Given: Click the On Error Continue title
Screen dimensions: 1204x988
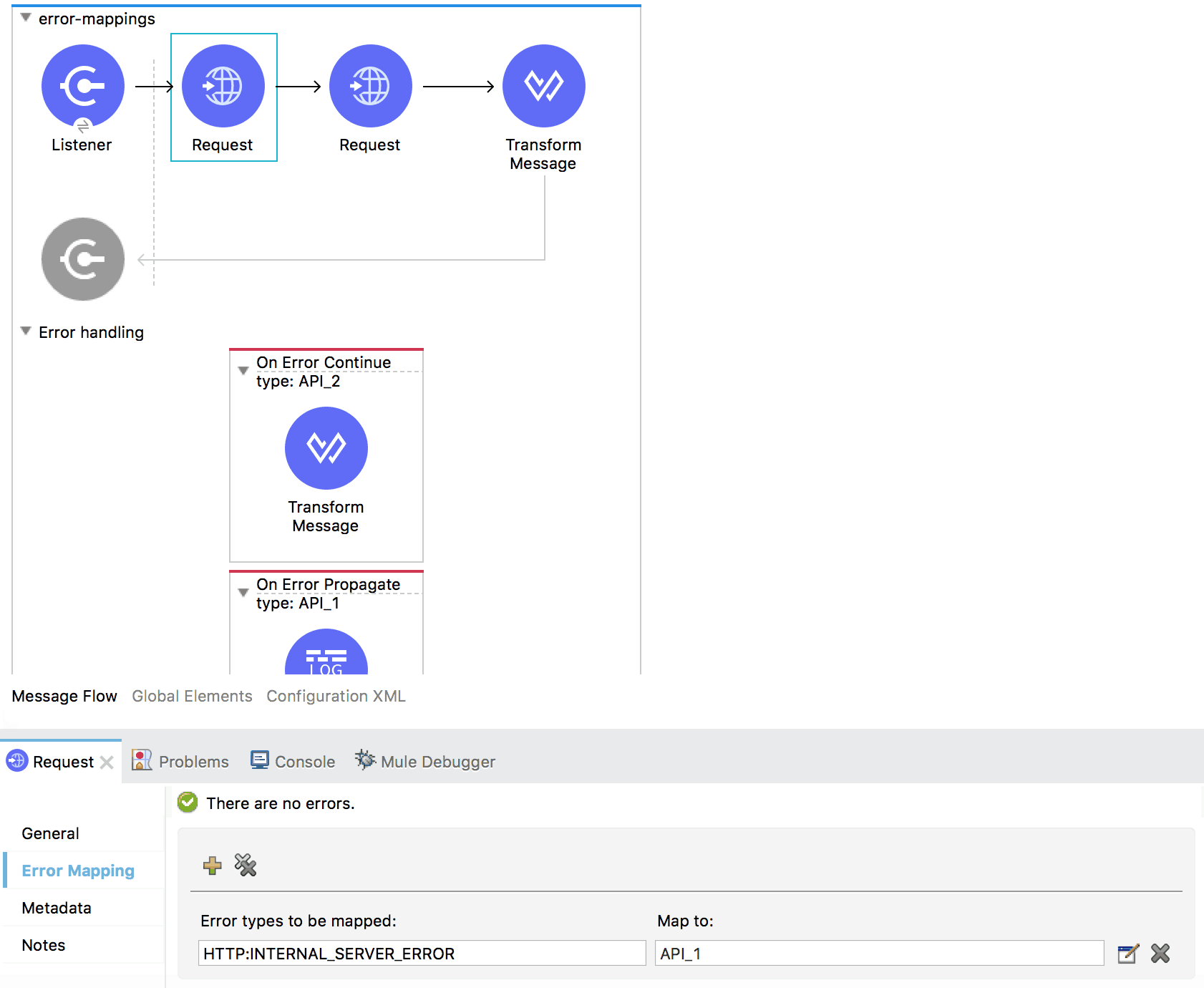Looking at the screenshot, I should pos(324,362).
